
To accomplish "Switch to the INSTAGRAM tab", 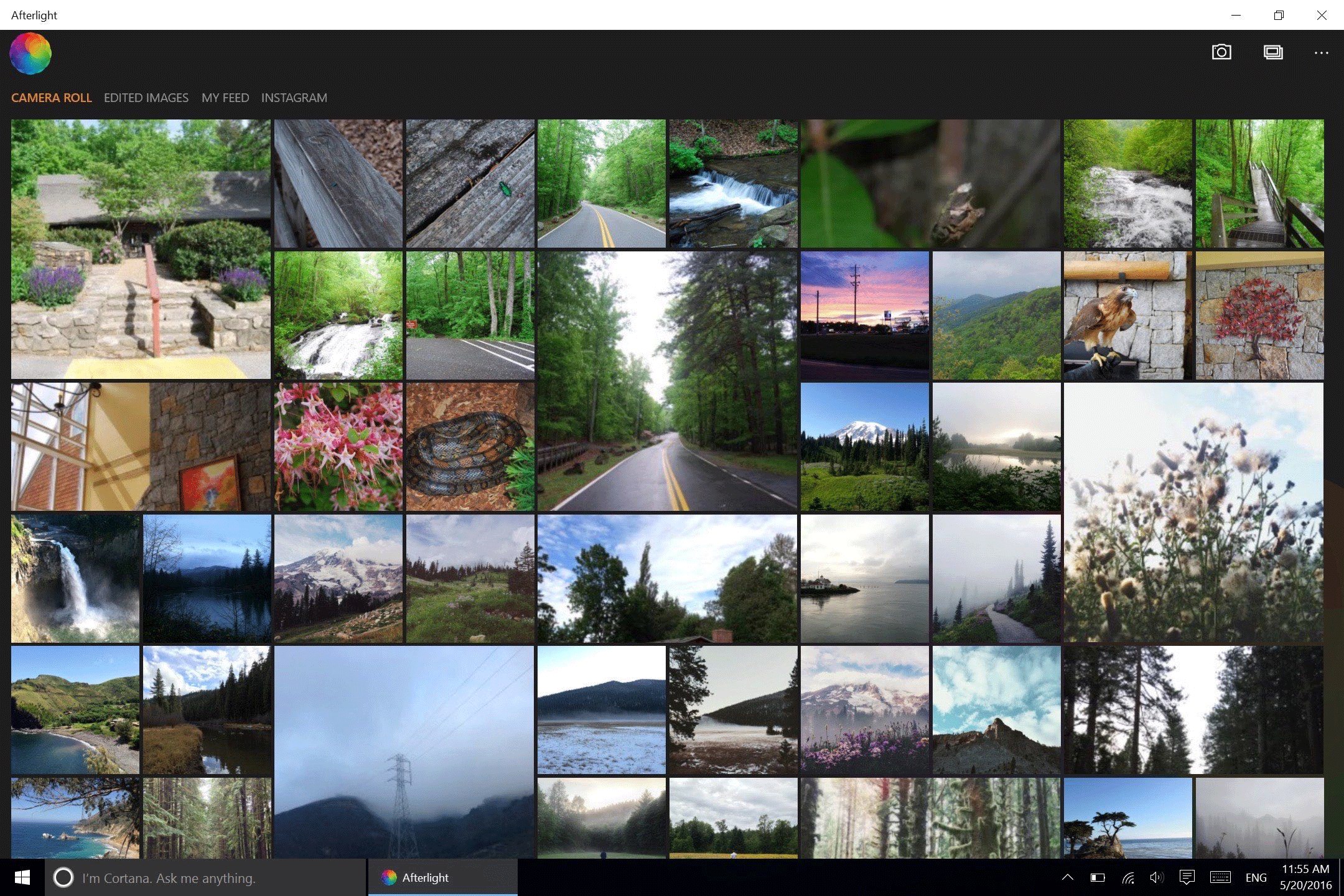I will coord(294,98).
